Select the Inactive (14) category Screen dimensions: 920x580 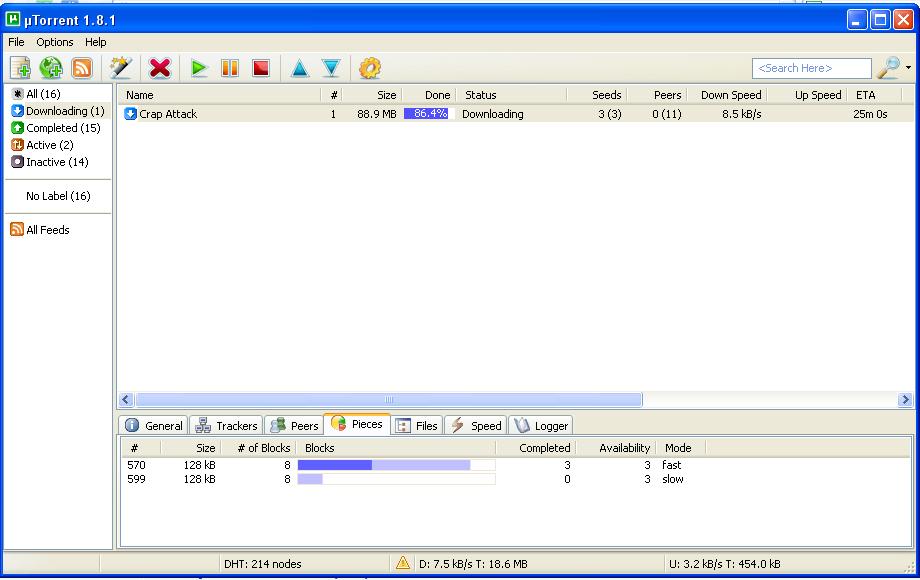(50, 162)
